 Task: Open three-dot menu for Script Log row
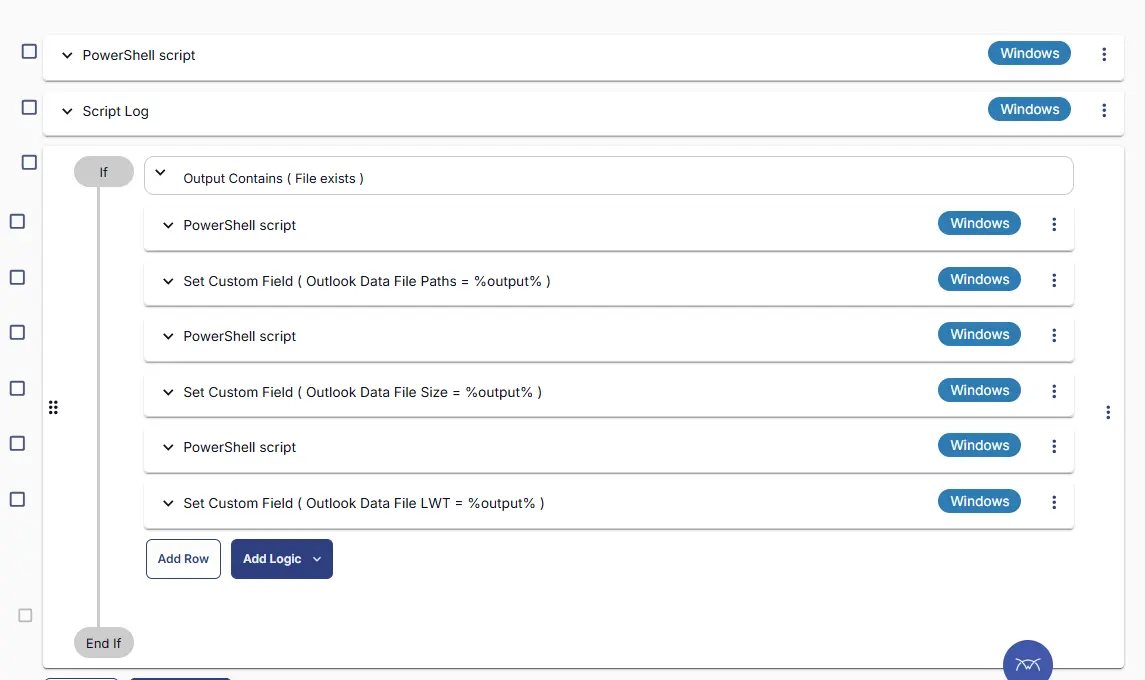[1103, 110]
